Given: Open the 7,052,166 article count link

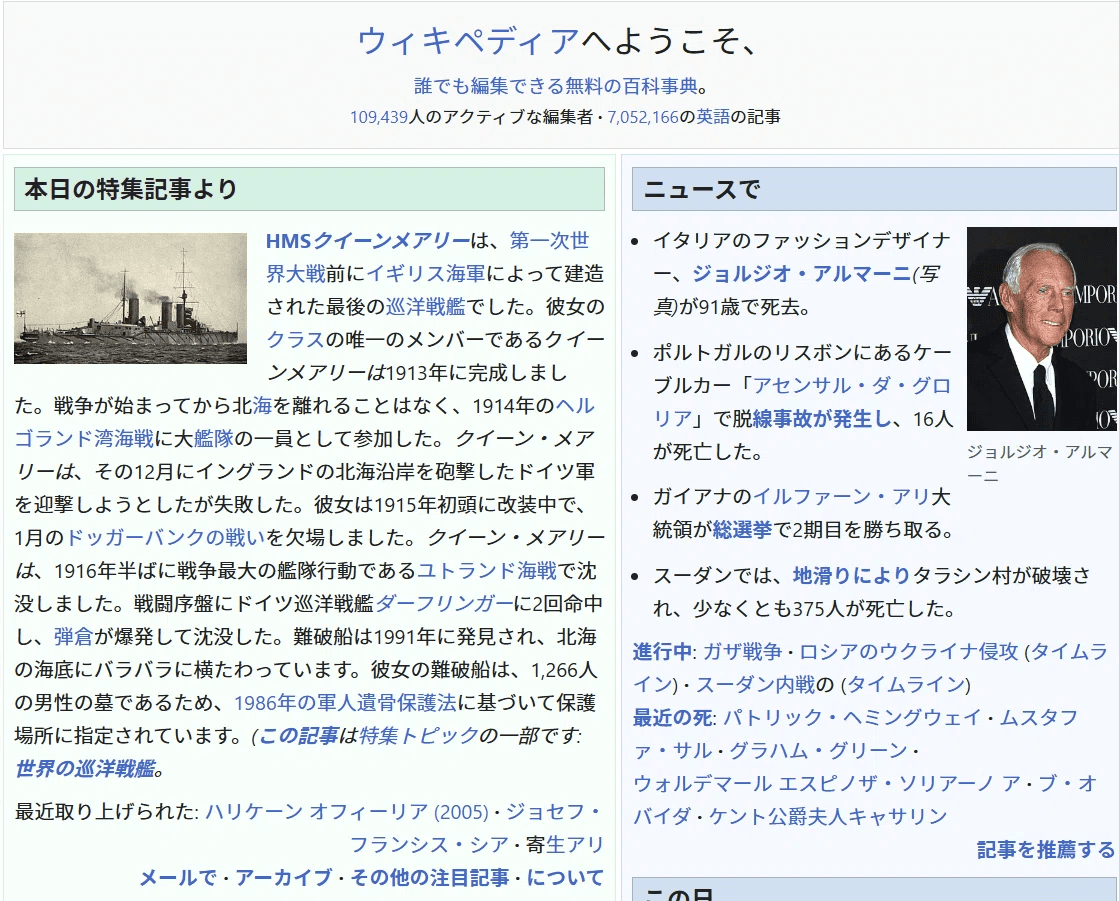Looking at the screenshot, I should tap(642, 117).
